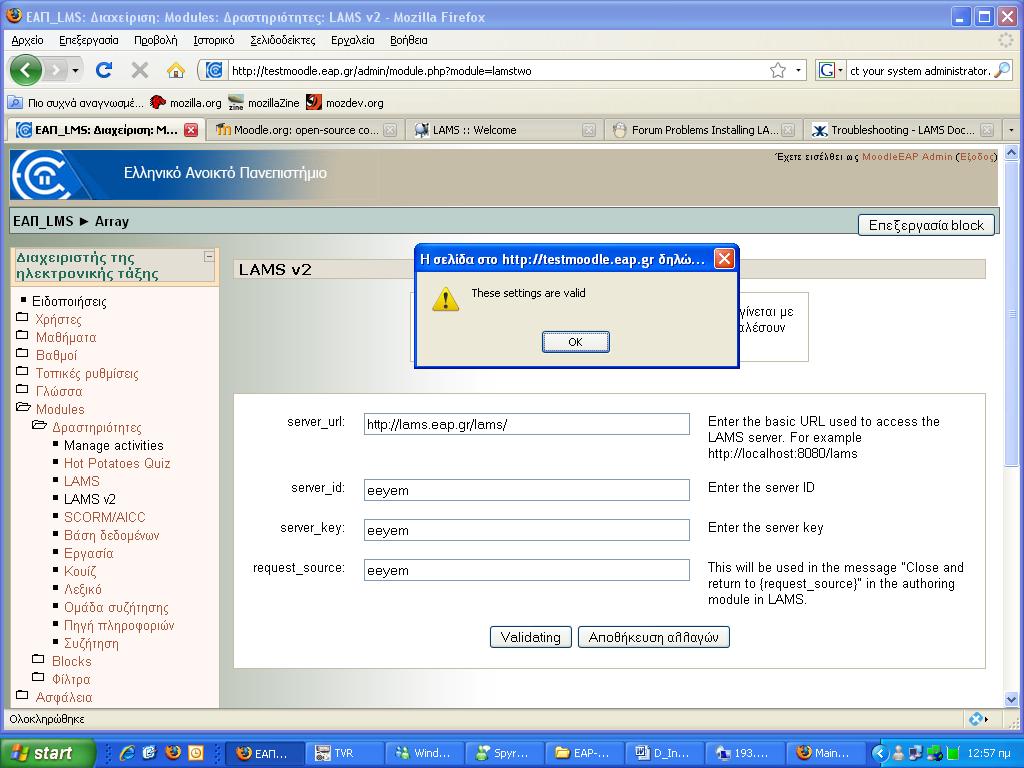Open the tab list dropdown arrow
Screen dimensions: 1024x768
tap(1011, 130)
